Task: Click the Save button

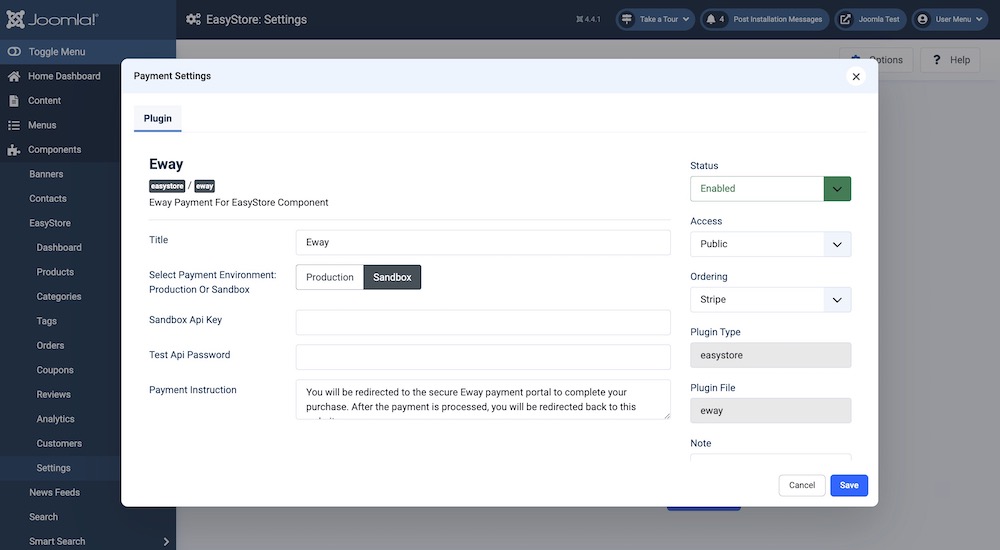Action: pyautogui.click(x=849, y=485)
